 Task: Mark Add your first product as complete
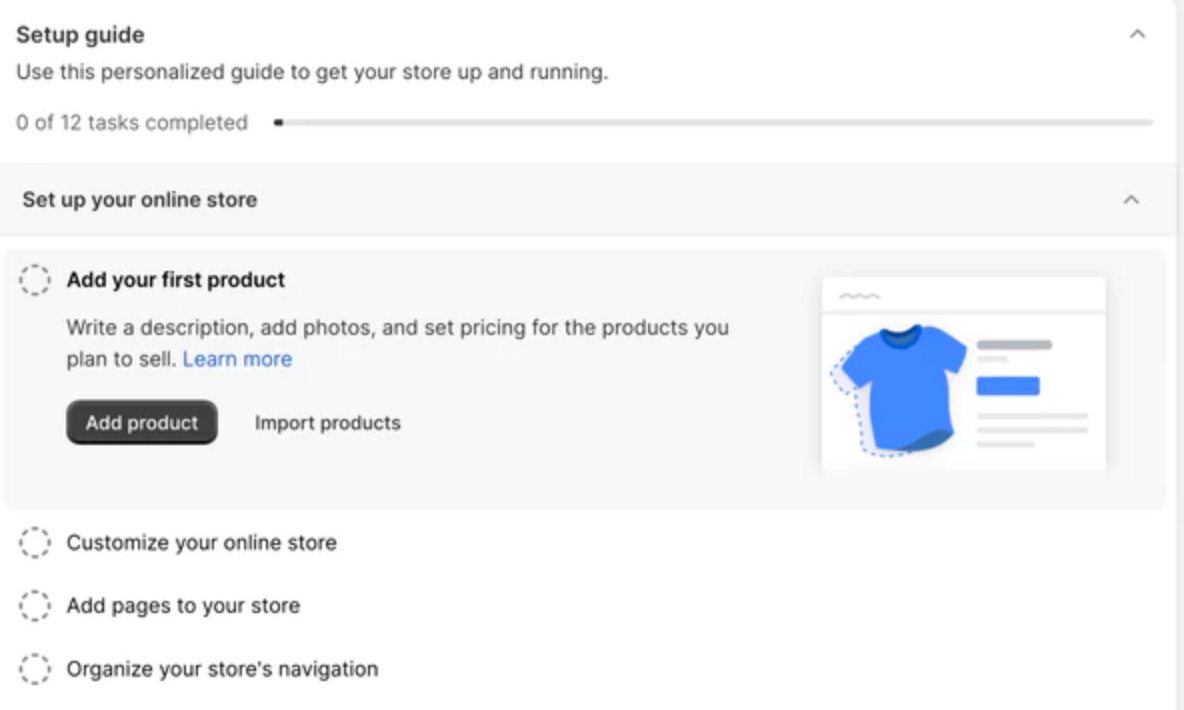click(x=35, y=280)
